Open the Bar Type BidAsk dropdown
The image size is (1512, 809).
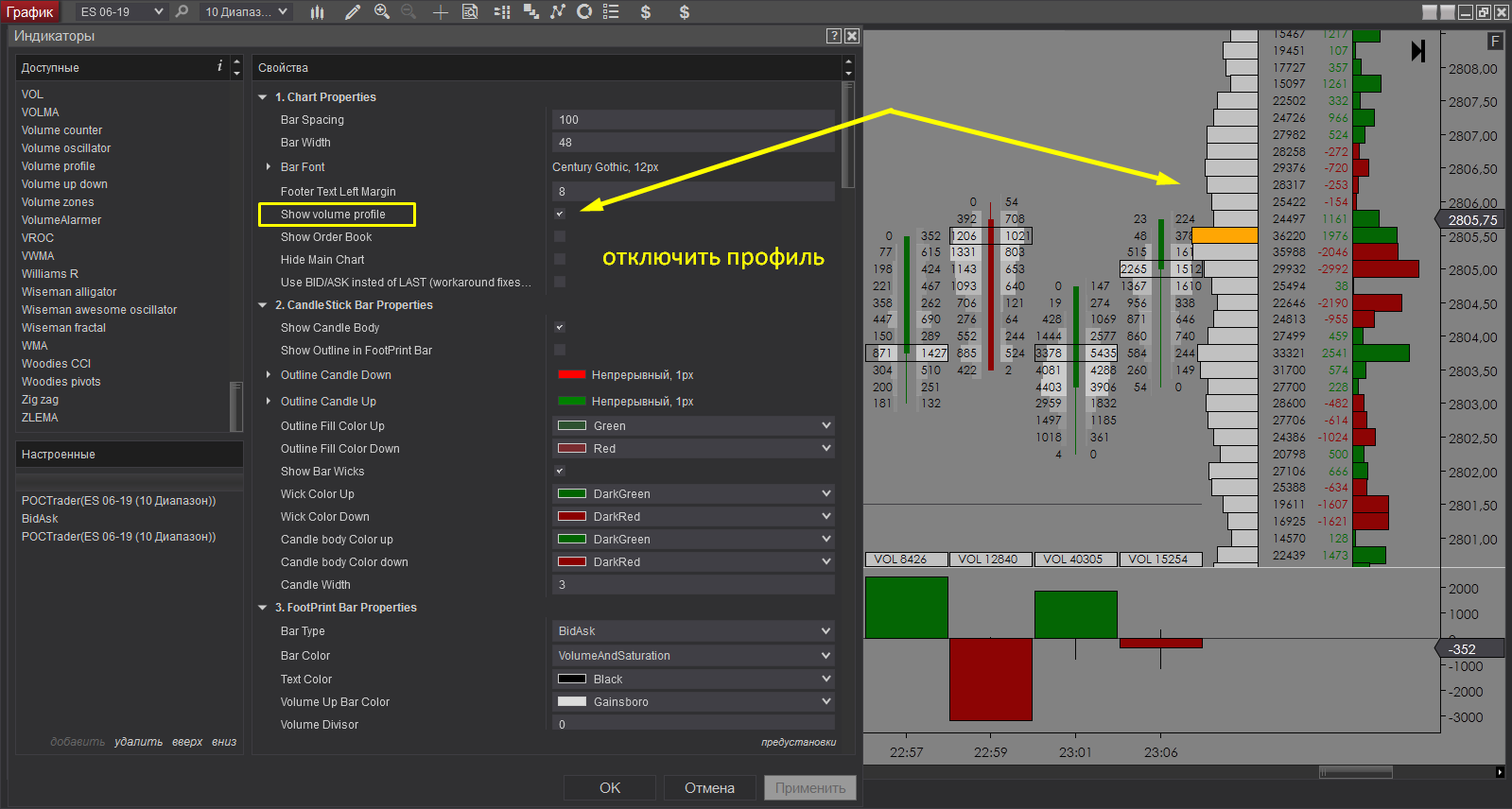(693, 631)
